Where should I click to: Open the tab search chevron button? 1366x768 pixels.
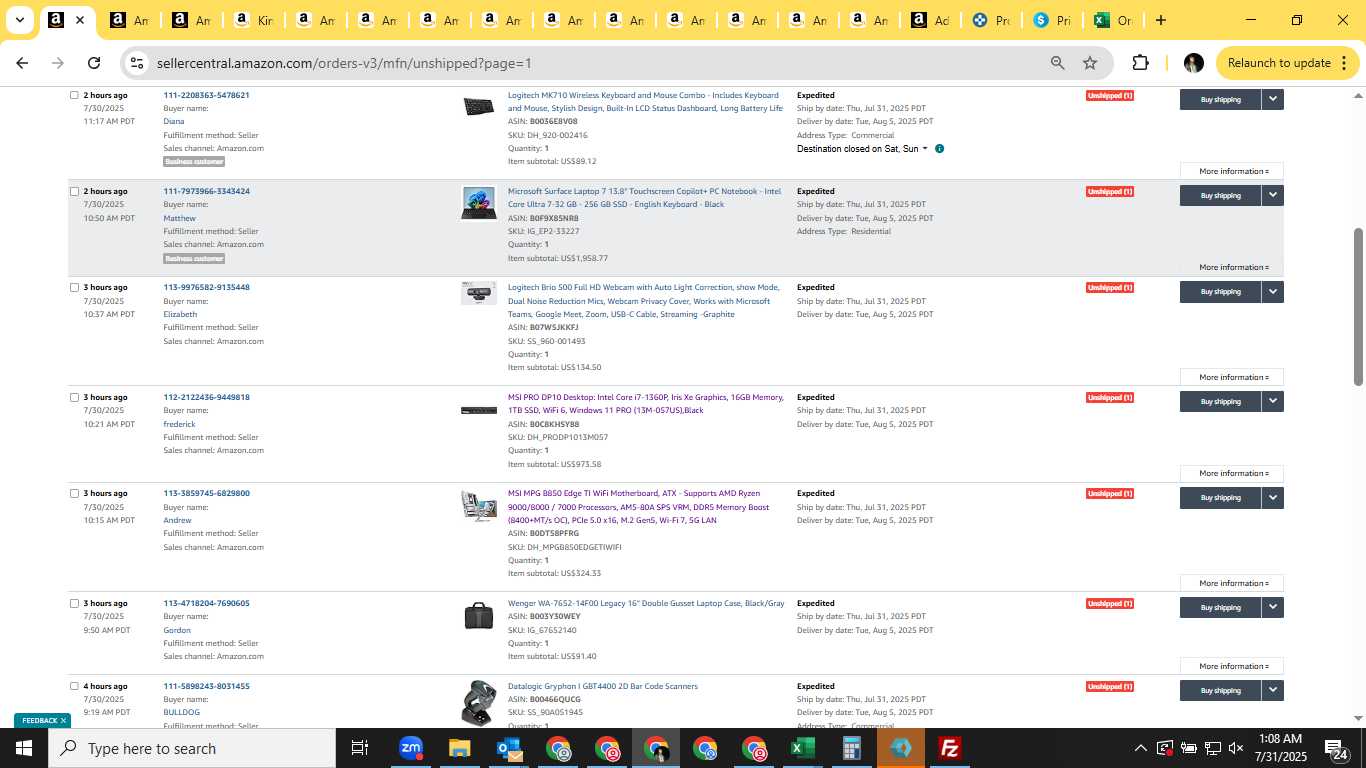click(x=19, y=20)
